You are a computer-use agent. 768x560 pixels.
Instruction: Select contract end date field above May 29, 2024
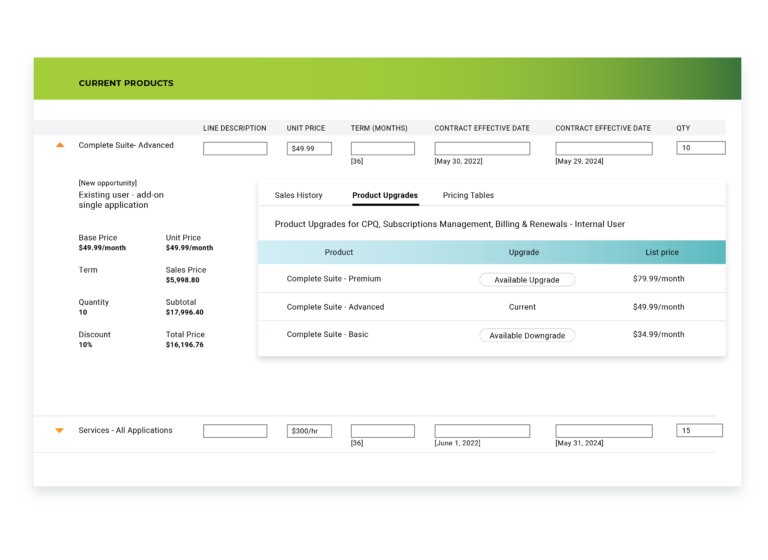[x=603, y=148]
